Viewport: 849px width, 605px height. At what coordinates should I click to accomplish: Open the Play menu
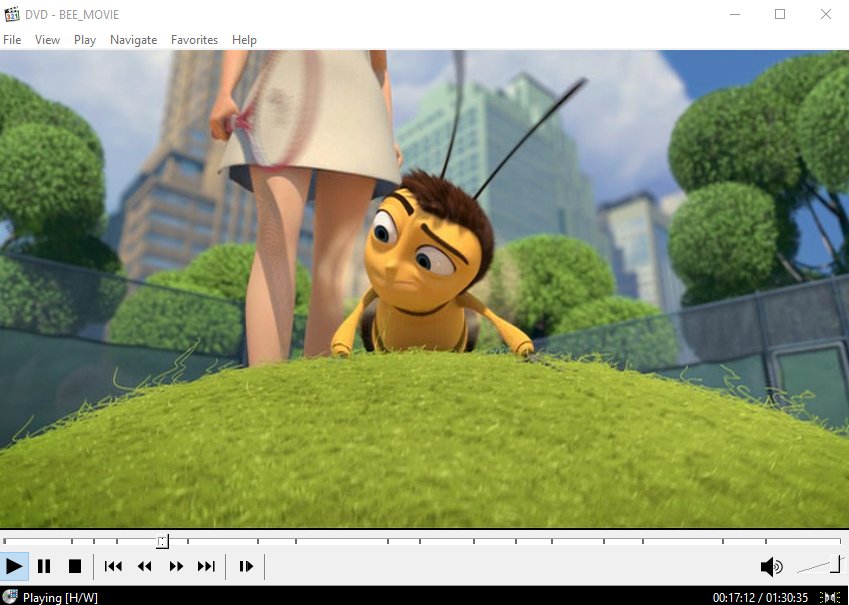pyautogui.click(x=84, y=40)
